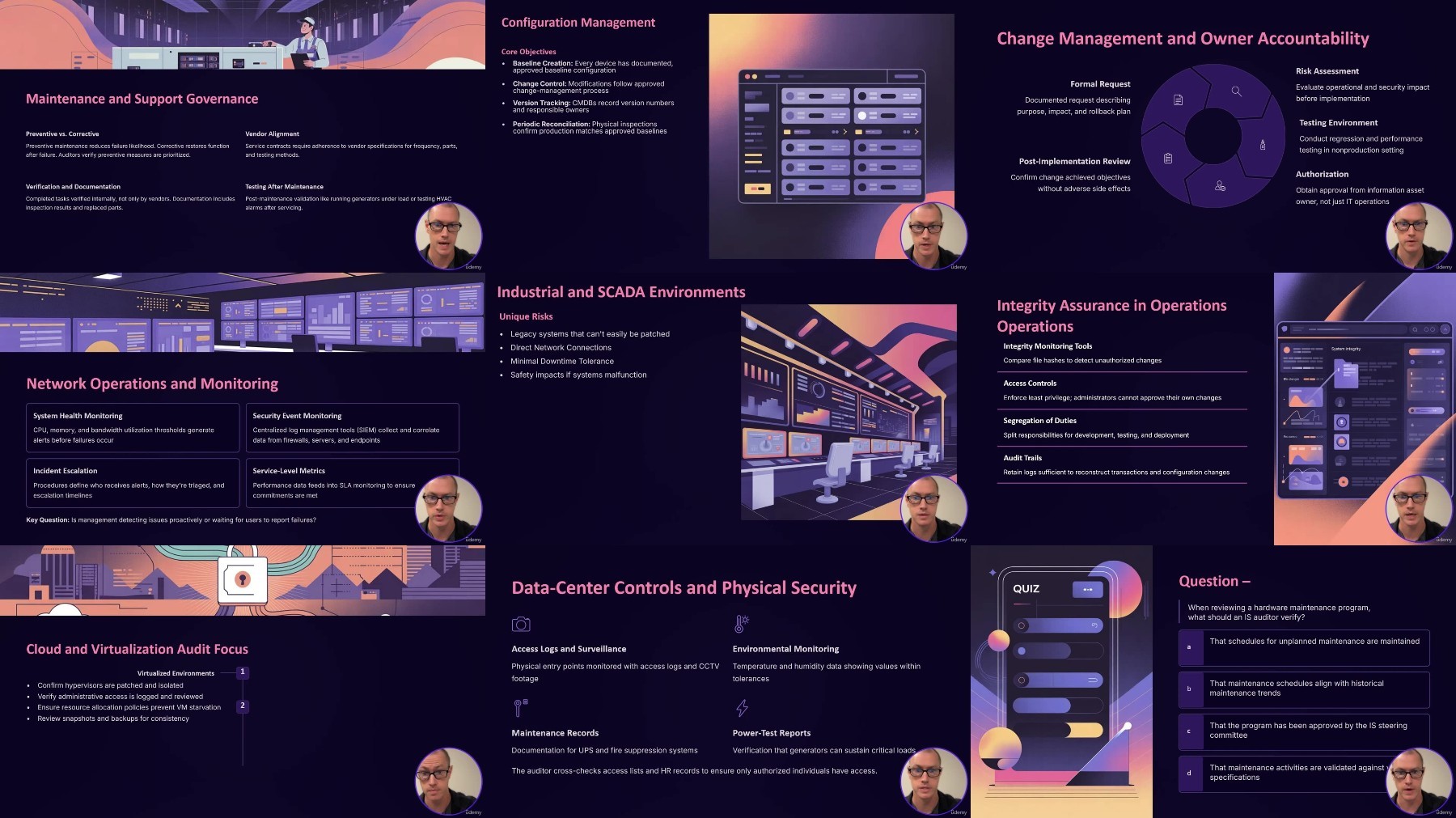
Task: Click the presenter webcam on the Data-Center Controls slide
Action: 934,781
